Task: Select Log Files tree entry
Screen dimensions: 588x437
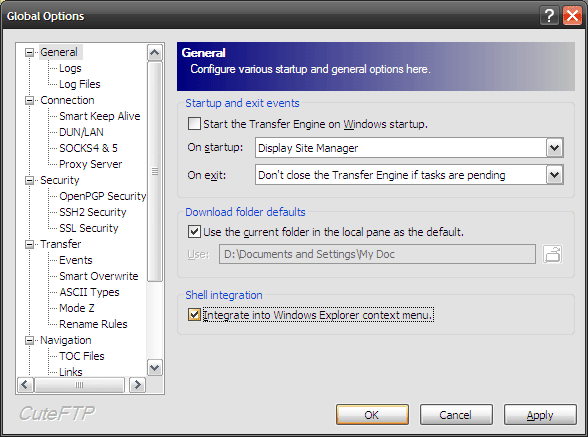Action: tap(80, 84)
